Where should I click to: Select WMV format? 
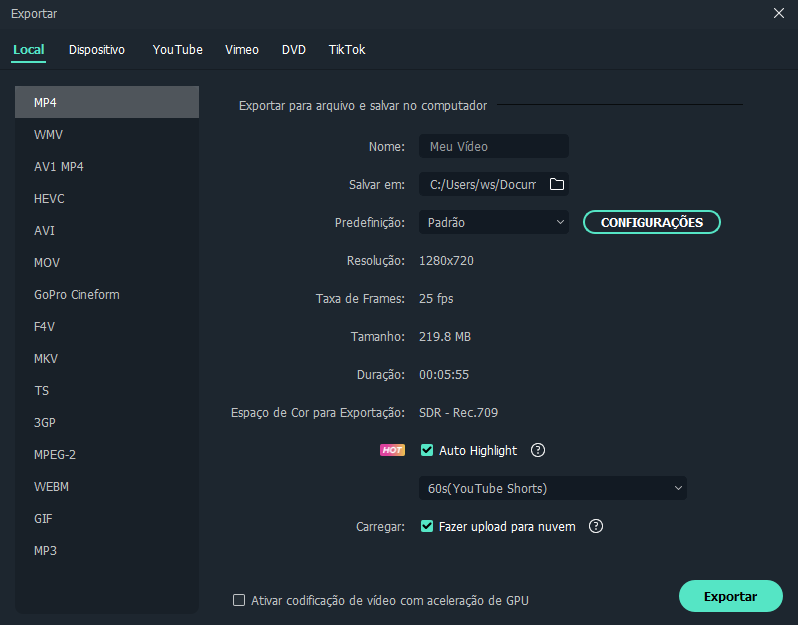[x=107, y=134]
